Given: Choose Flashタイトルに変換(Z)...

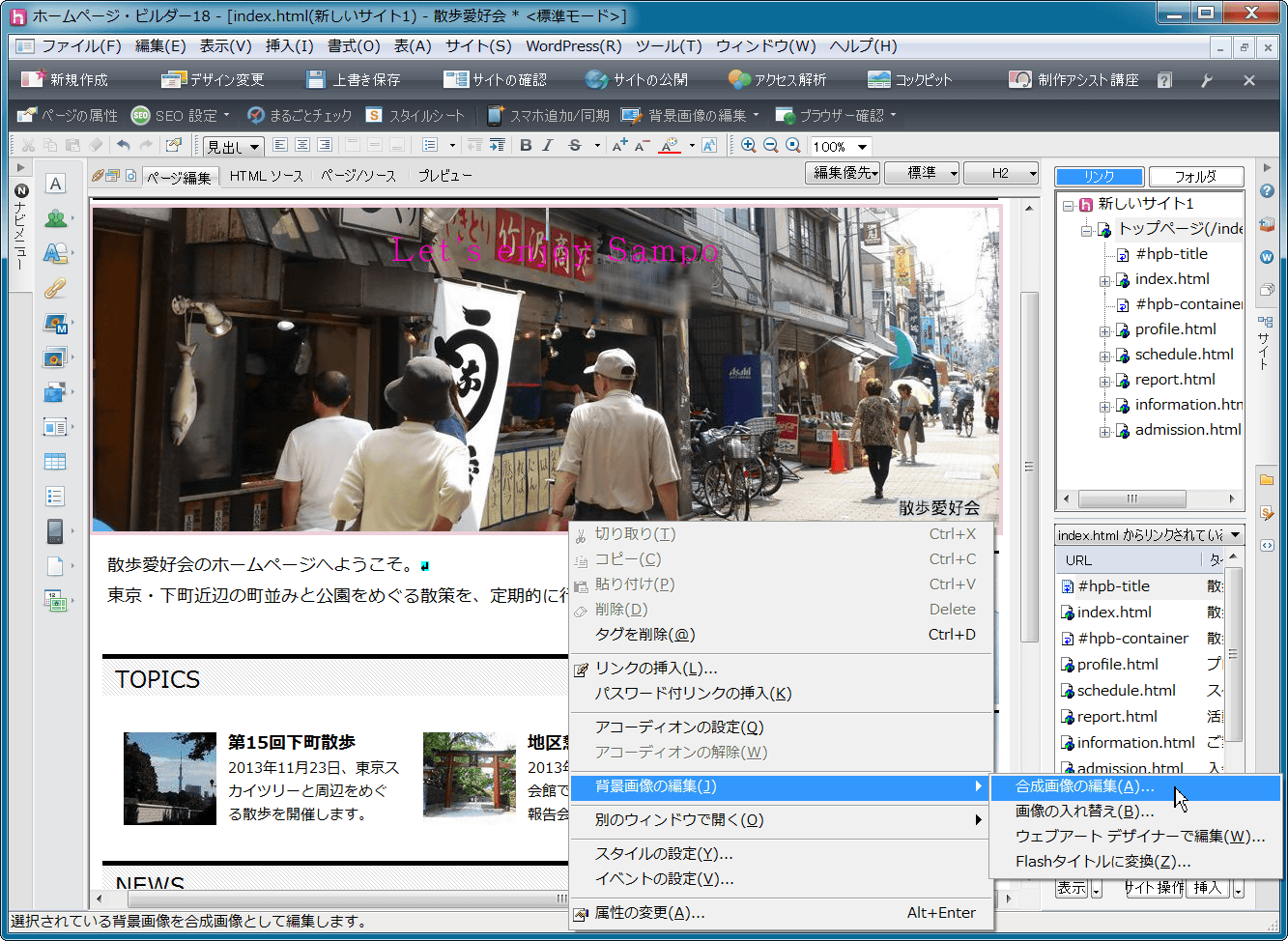Looking at the screenshot, I should pos(1135,862).
